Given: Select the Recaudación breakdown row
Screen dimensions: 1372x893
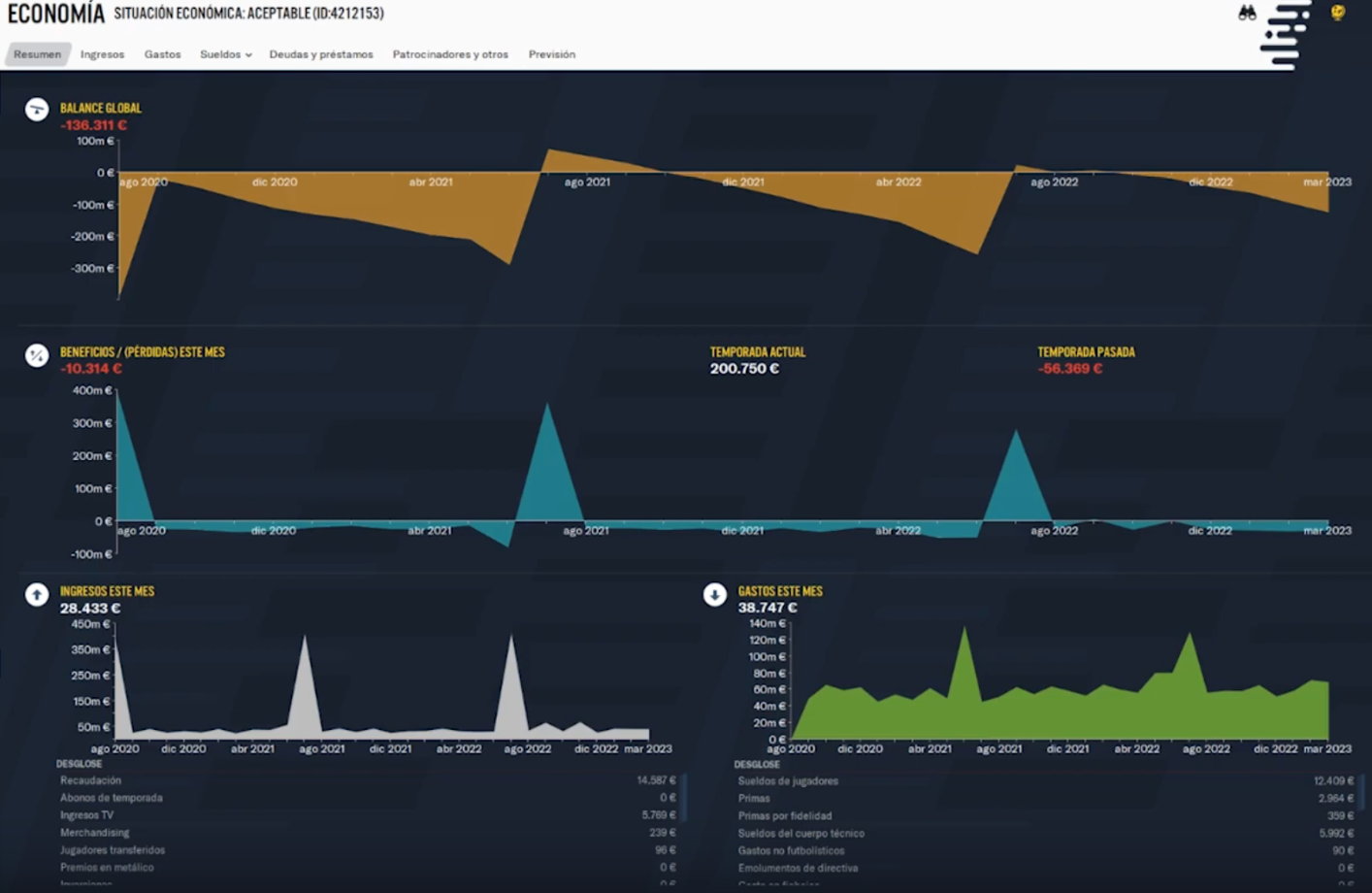Looking at the screenshot, I should (368, 780).
